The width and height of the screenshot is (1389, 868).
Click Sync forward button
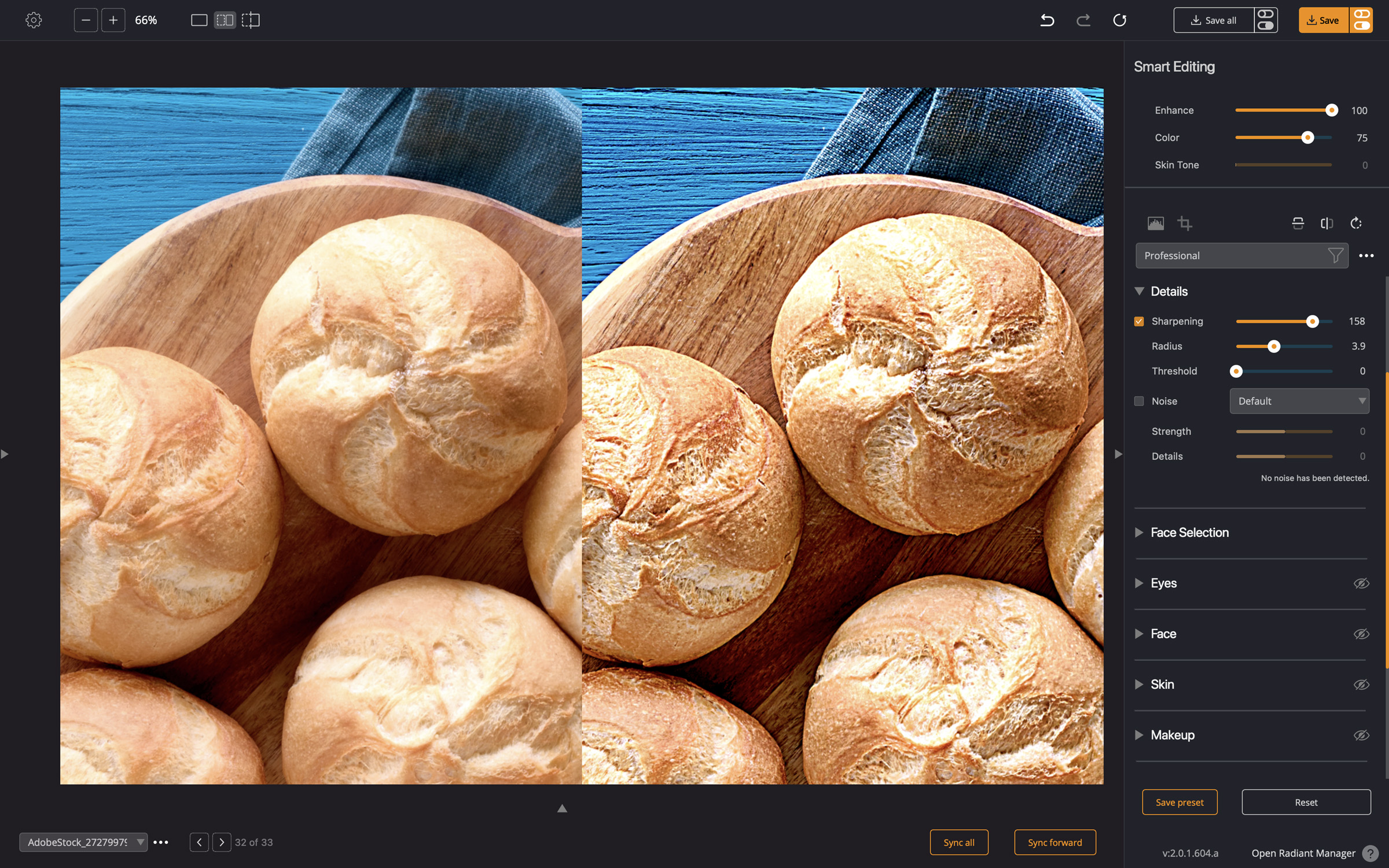pyautogui.click(x=1054, y=843)
